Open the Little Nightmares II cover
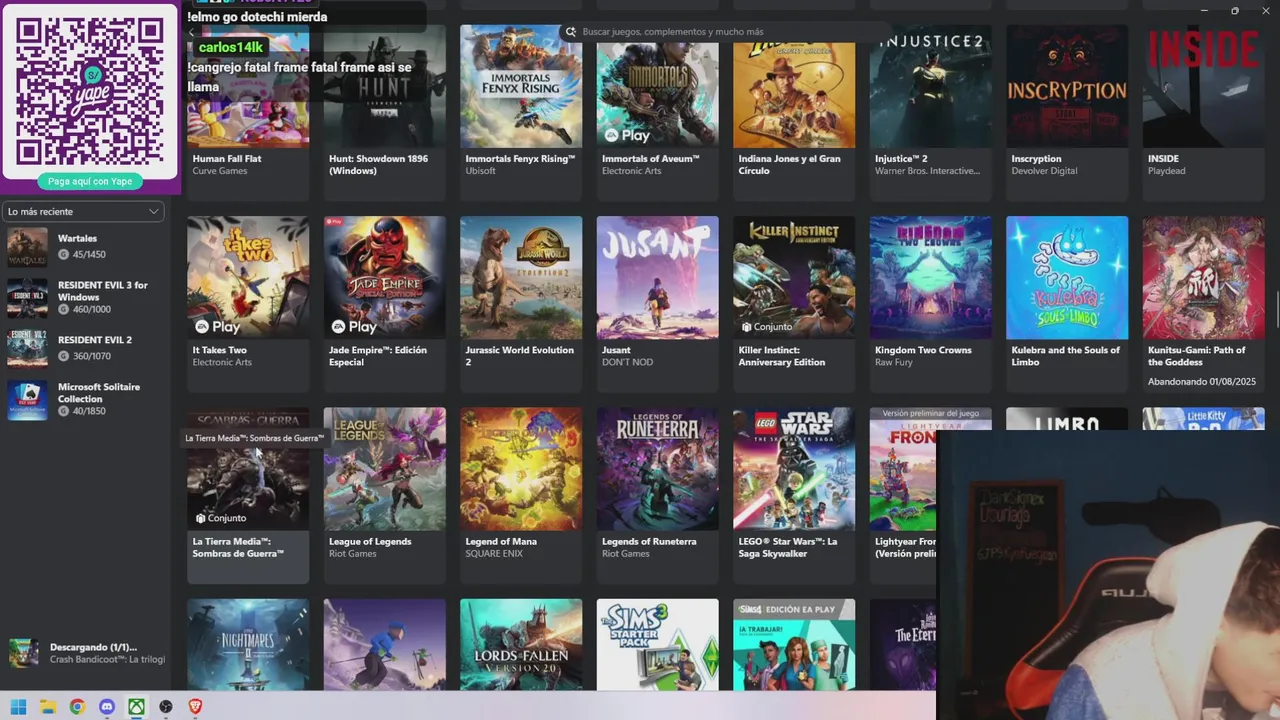Viewport: 1280px width, 720px height. click(248, 644)
